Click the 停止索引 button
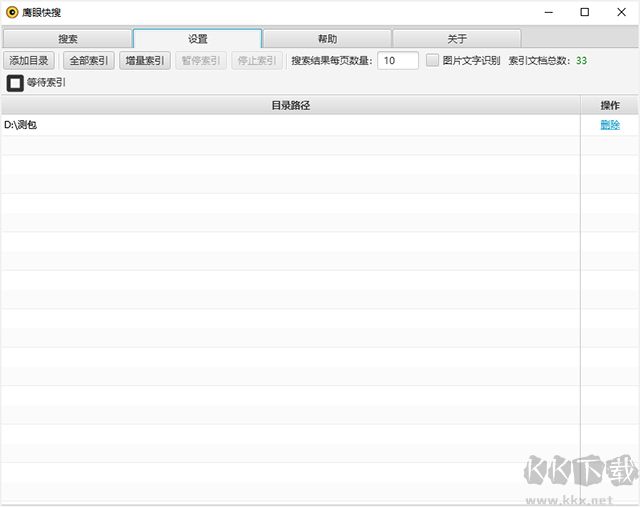The image size is (640, 507). coord(257,60)
